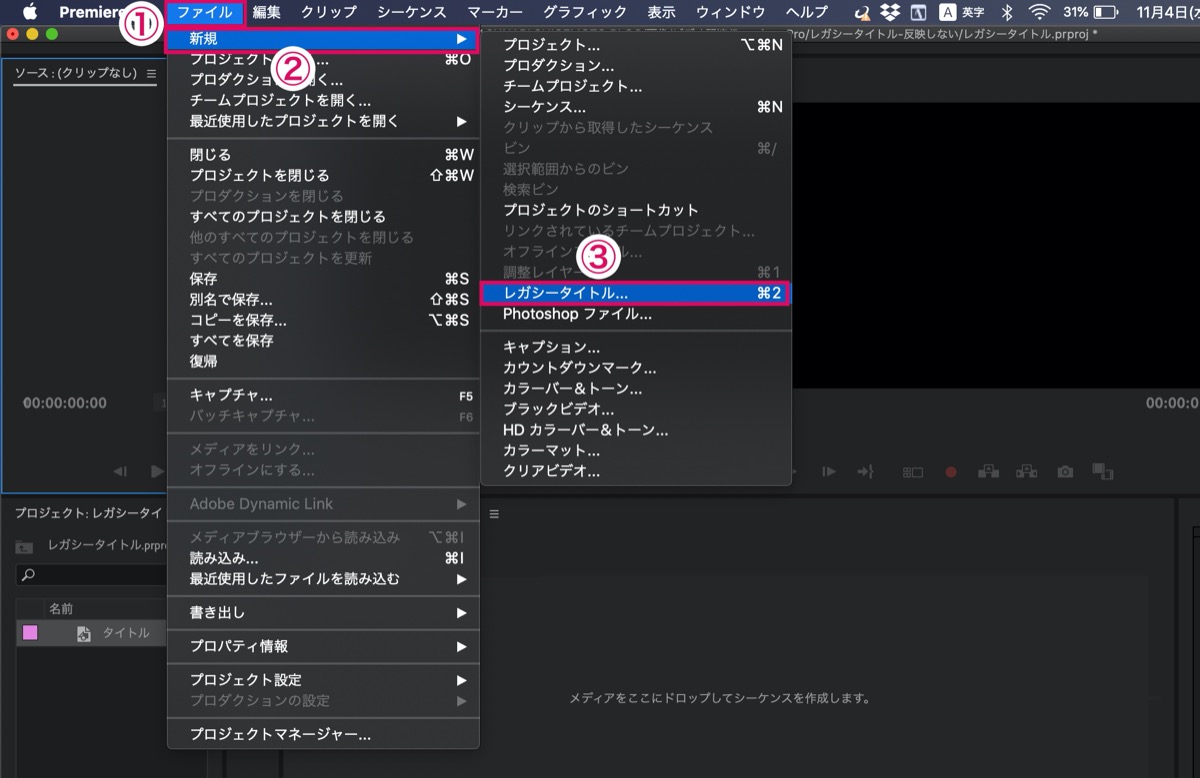The height and width of the screenshot is (778, 1200).
Task: Select プロジェクトマネージャー...
Action: [x=323, y=734]
